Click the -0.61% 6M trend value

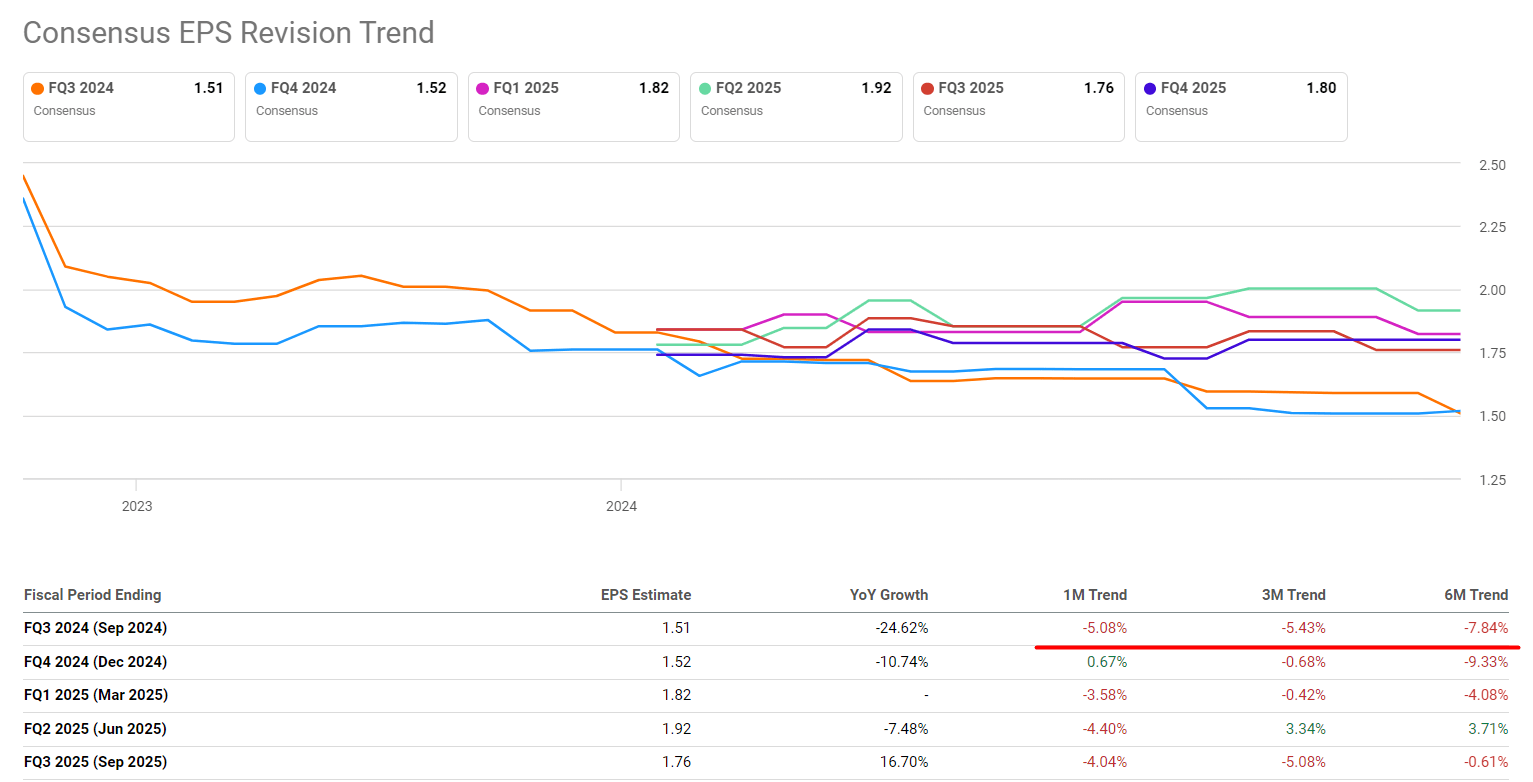tap(1485, 762)
